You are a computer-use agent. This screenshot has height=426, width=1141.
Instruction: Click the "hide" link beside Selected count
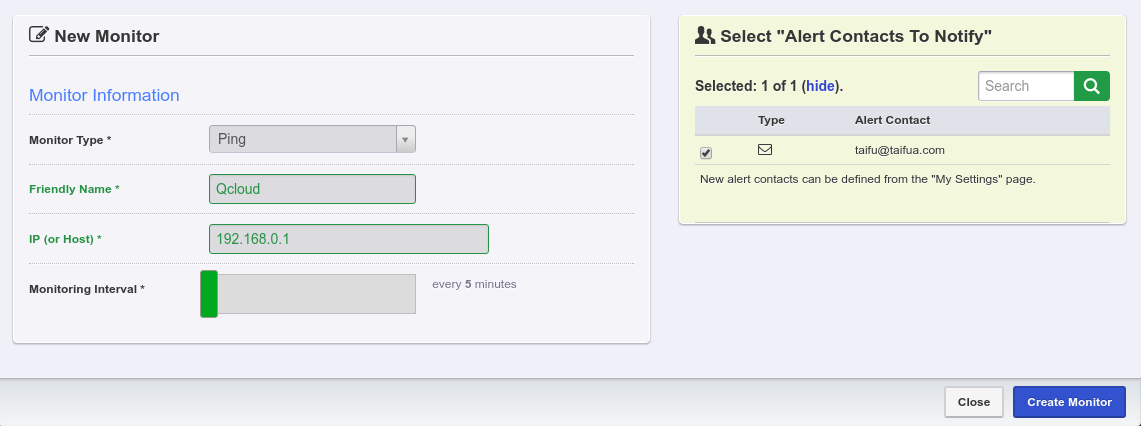820,86
